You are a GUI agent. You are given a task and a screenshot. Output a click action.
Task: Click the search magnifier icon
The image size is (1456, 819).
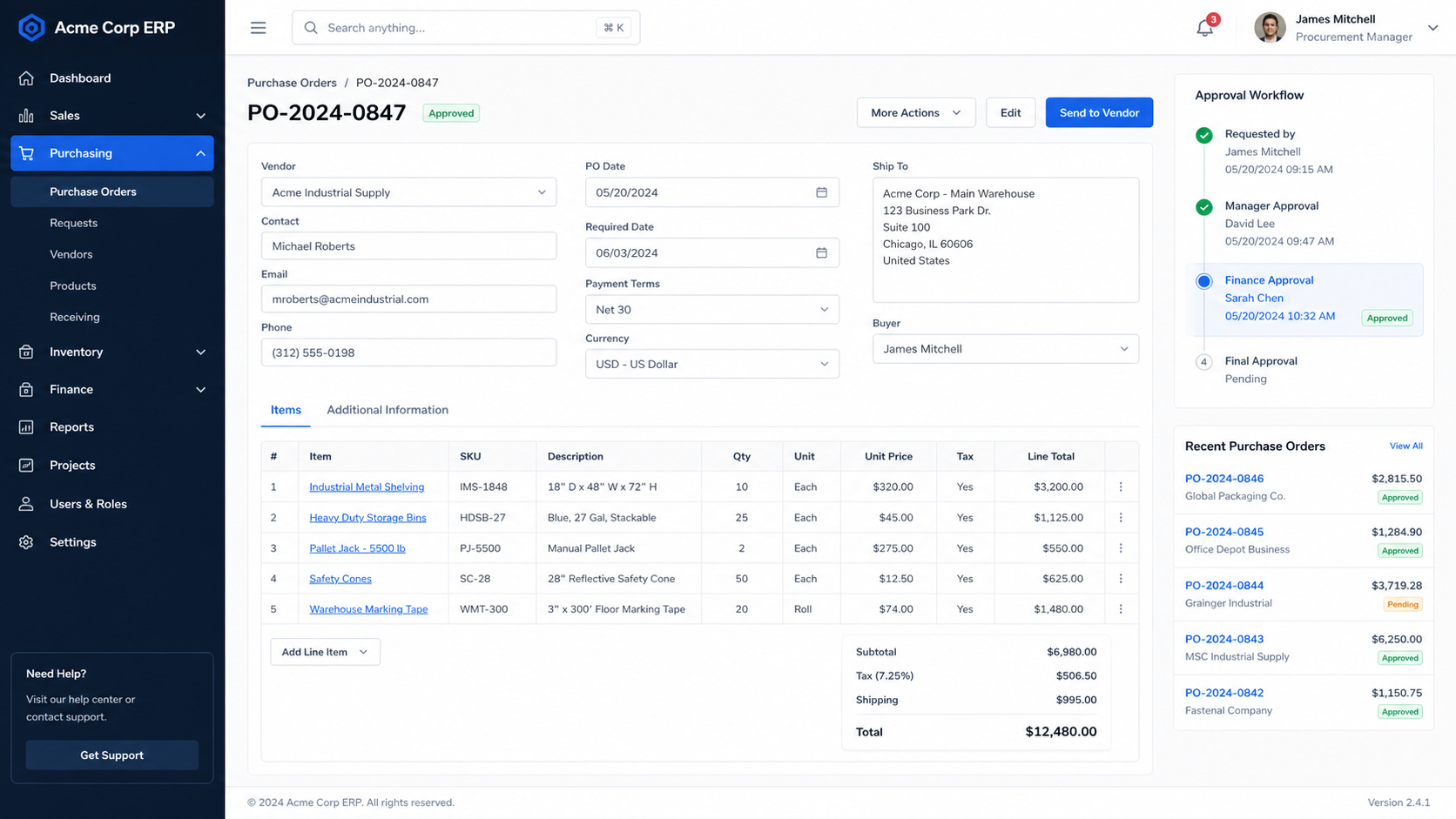[311, 28]
